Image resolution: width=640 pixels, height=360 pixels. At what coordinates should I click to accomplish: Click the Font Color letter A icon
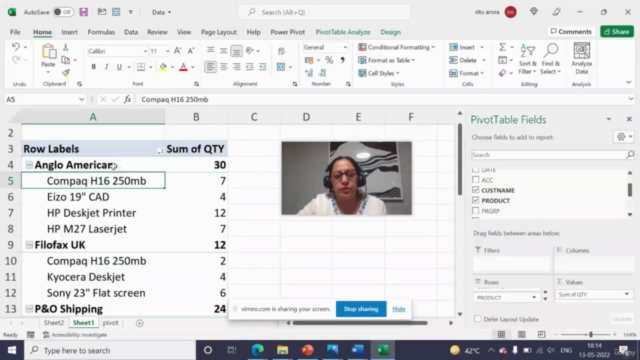pyautogui.click(x=183, y=67)
